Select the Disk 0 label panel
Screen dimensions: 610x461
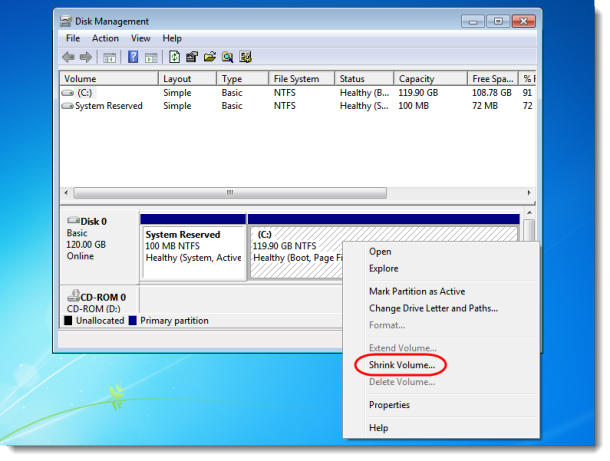click(100, 247)
